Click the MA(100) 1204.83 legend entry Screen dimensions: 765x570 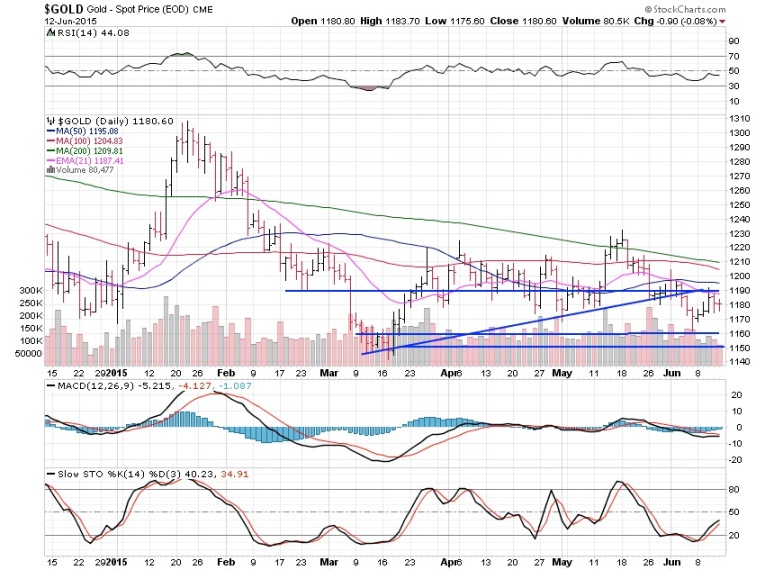[x=85, y=141]
